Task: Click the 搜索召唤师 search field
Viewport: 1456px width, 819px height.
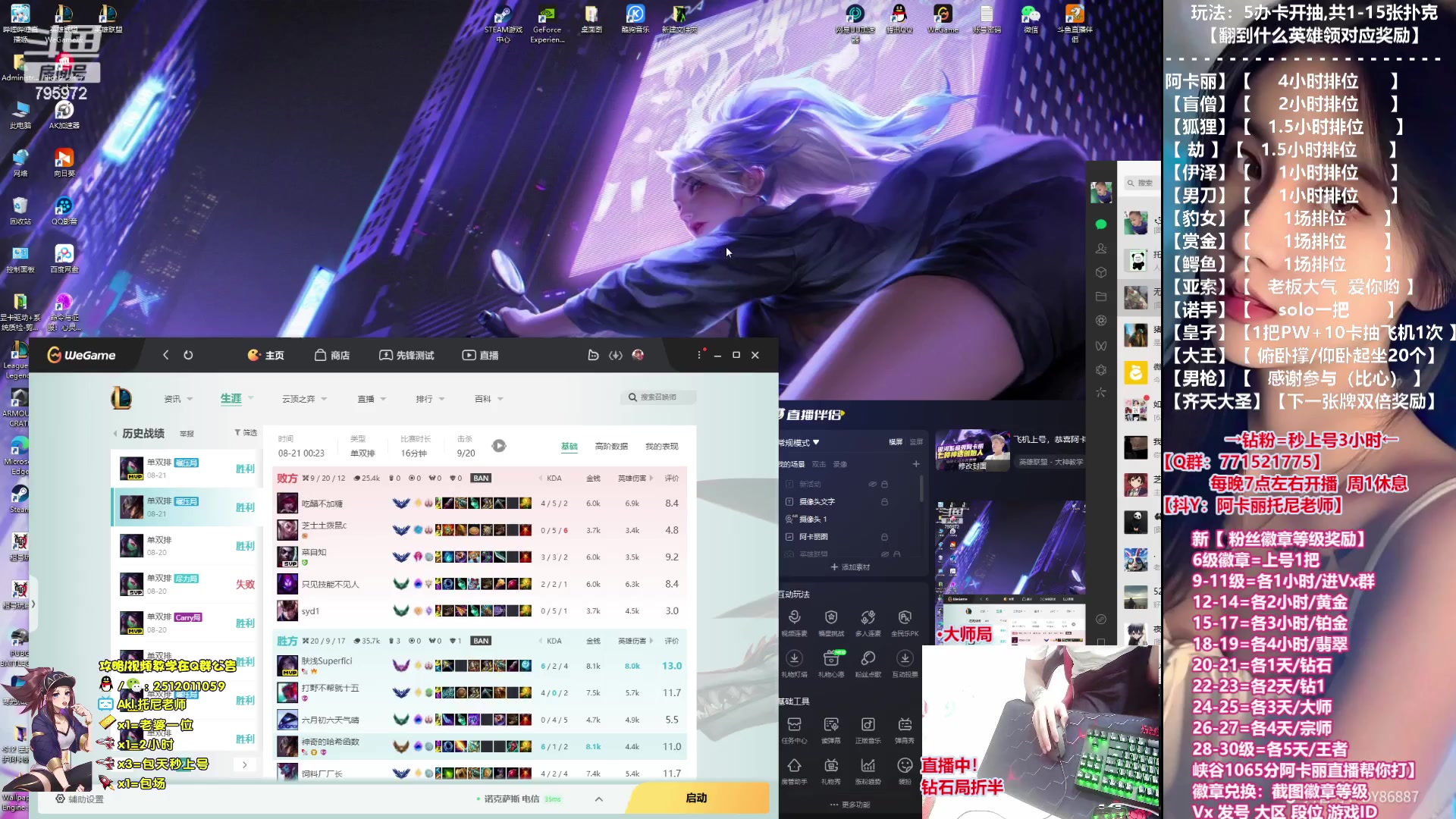Action: [658, 397]
